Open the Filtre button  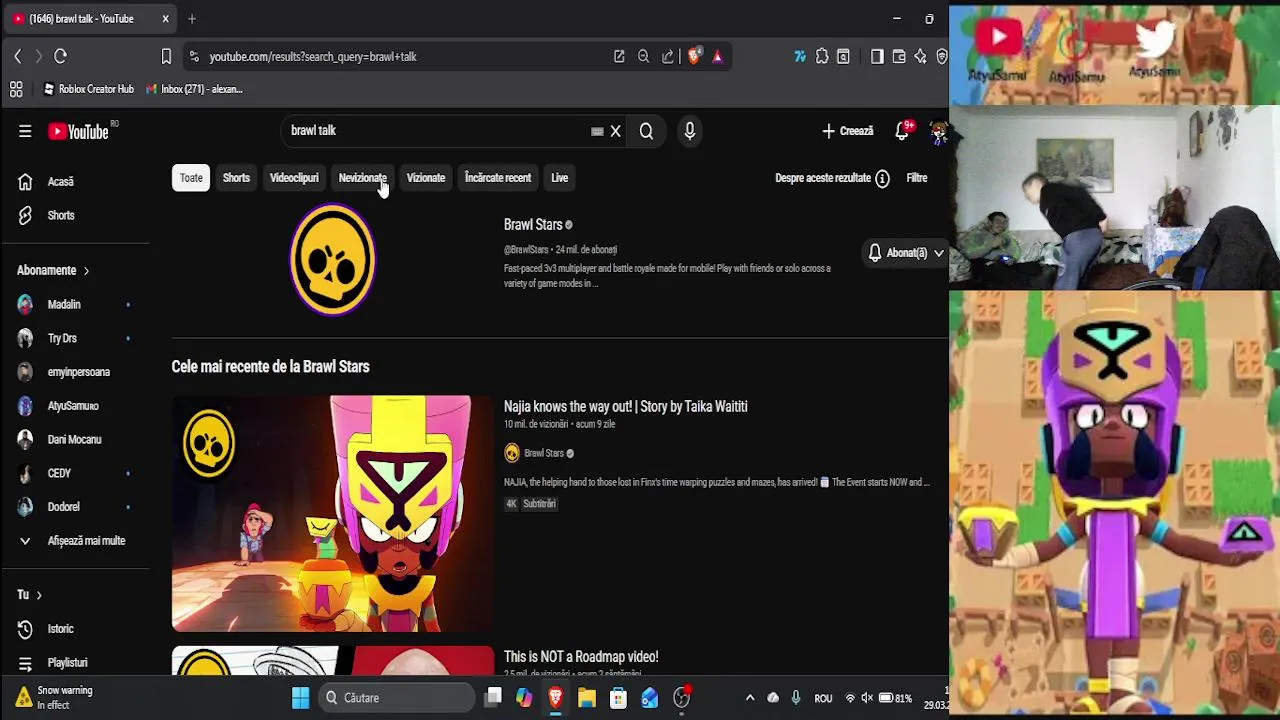click(917, 178)
